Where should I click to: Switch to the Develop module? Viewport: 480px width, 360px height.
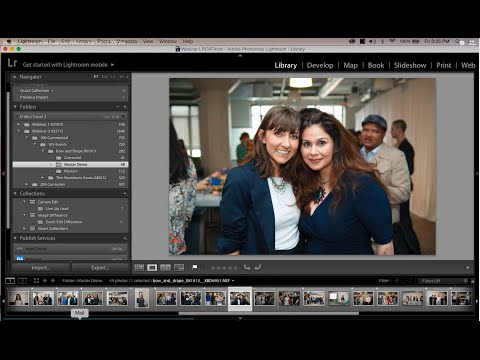pyautogui.click(x=320, y=65)
